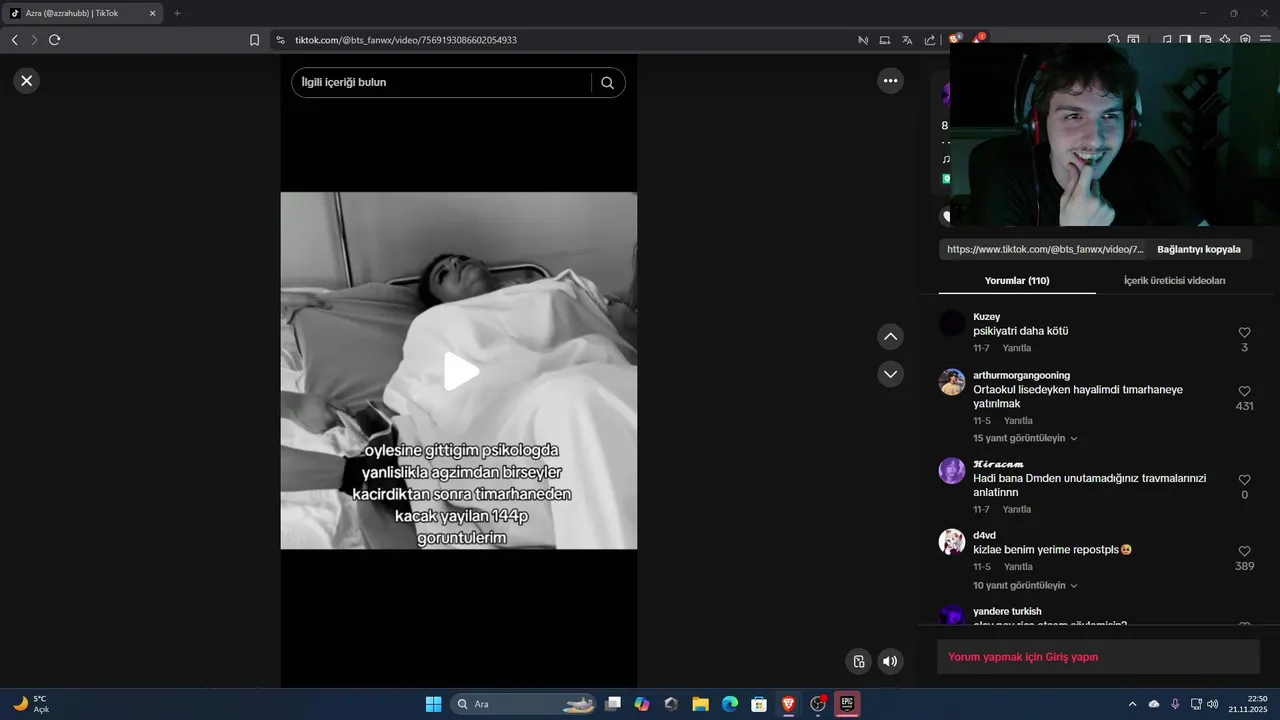1280x720 pixels.
Task: Like the 'Hadi bana Dmden' comment heart
Action: pyautogui.click(x=1244, y=480)
